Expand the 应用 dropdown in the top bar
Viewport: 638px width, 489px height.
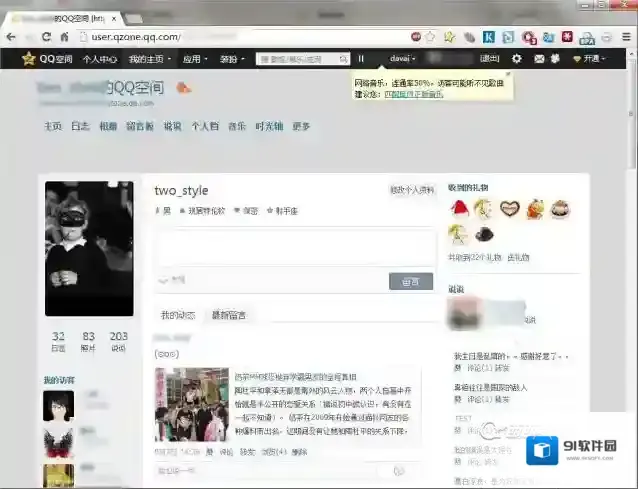tap(195, 59)
